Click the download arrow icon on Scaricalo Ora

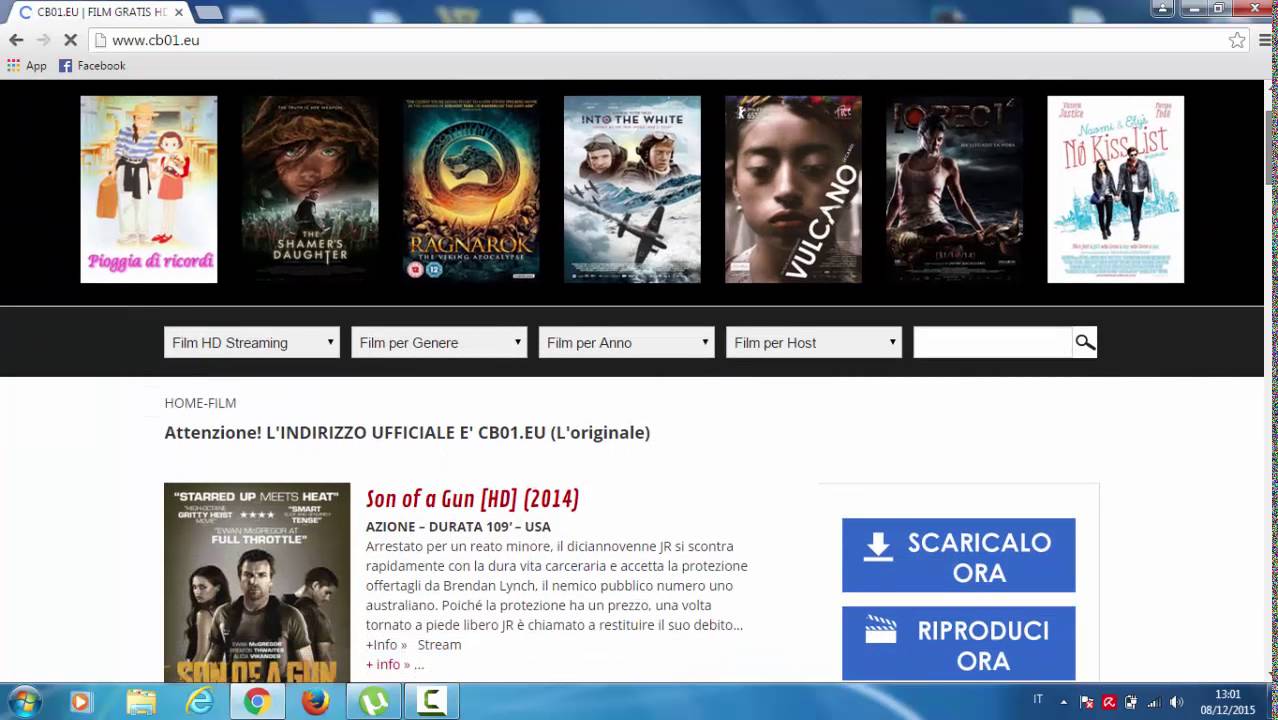[x=877, y=546]
